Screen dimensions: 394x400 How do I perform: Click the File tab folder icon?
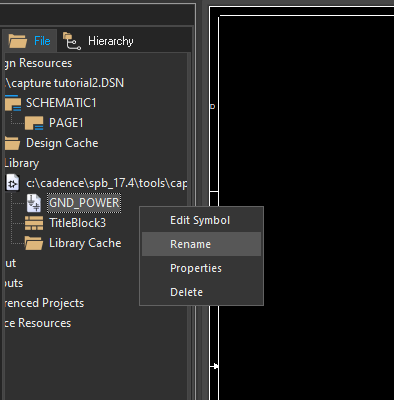18,41
